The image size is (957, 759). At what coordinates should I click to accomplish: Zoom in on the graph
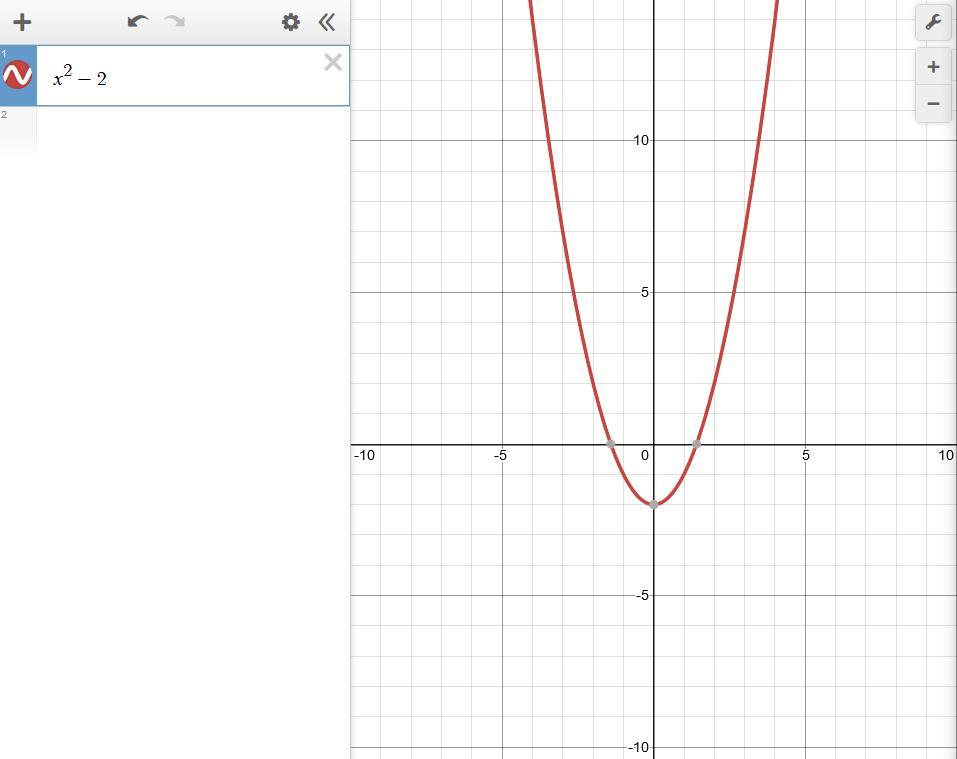click(933, 67)
